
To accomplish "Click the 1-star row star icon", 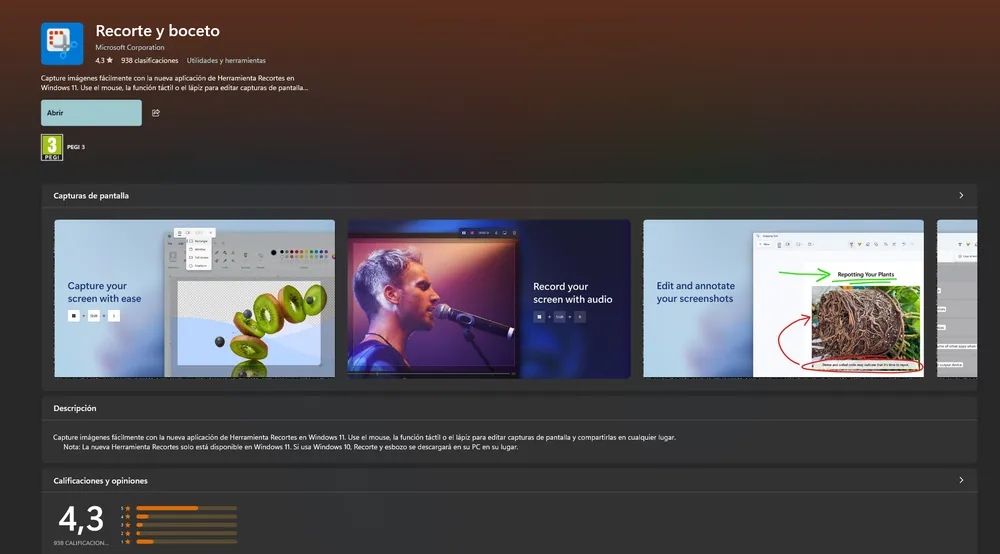I will tap(127, 541).
